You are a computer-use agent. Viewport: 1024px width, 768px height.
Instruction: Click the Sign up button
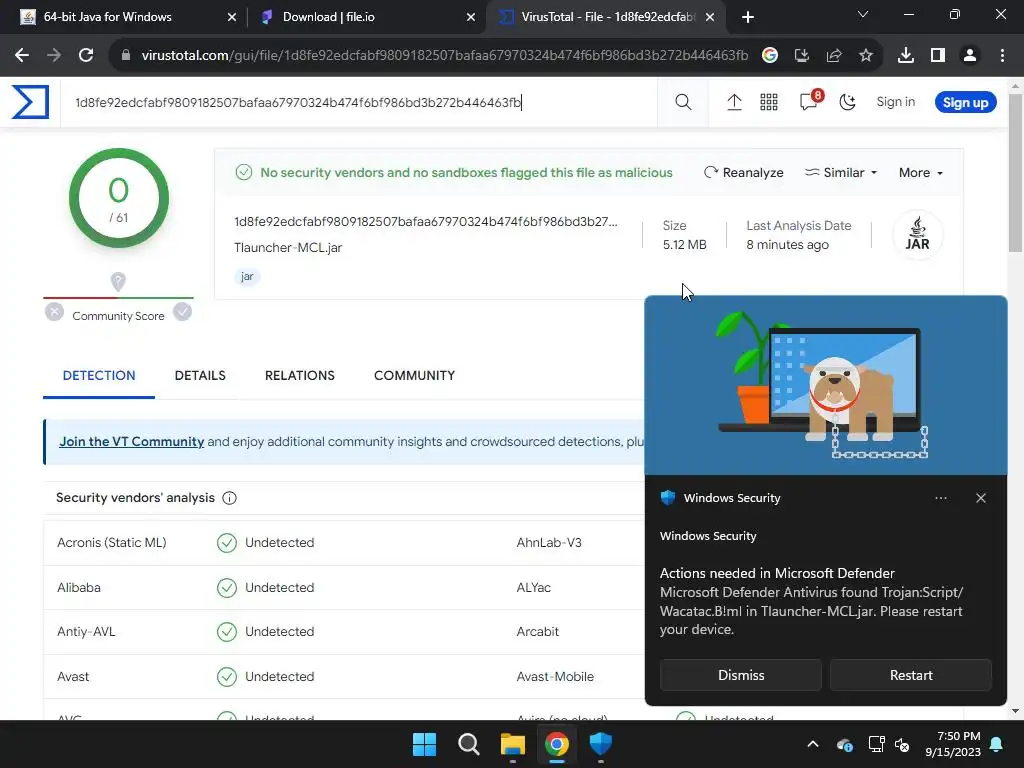click(965, 103)
